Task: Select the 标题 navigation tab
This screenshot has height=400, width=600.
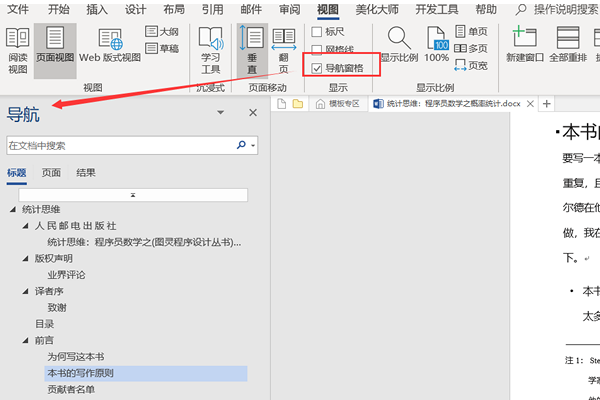Action: pos(16,173)
